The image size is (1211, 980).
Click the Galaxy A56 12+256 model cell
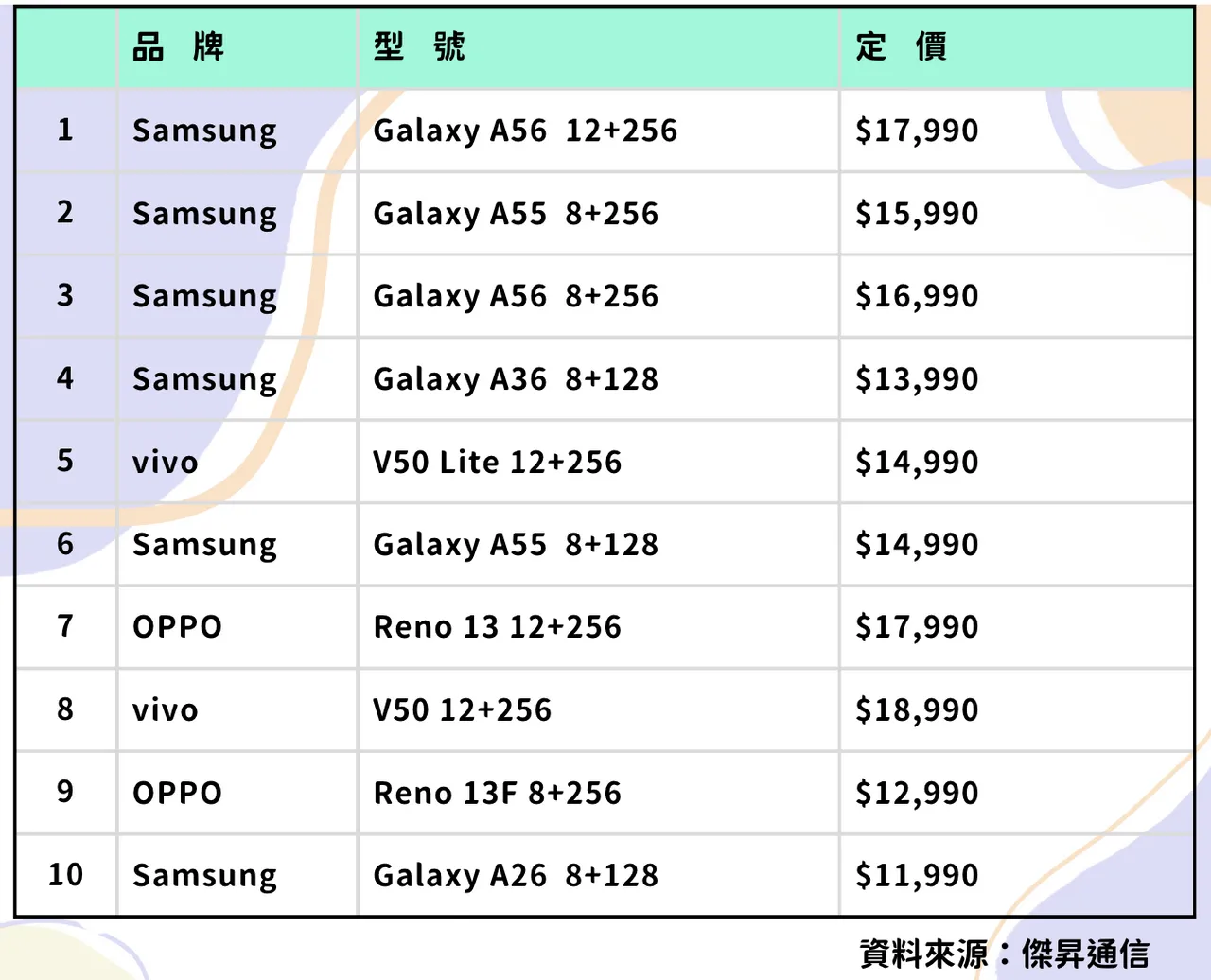pyautogui.click(x=525, y=131)
